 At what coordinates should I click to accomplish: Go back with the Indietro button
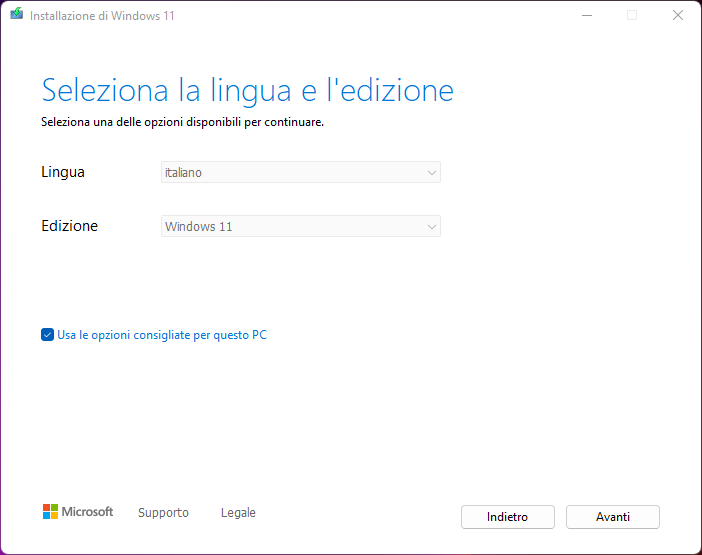coord(507,517)
